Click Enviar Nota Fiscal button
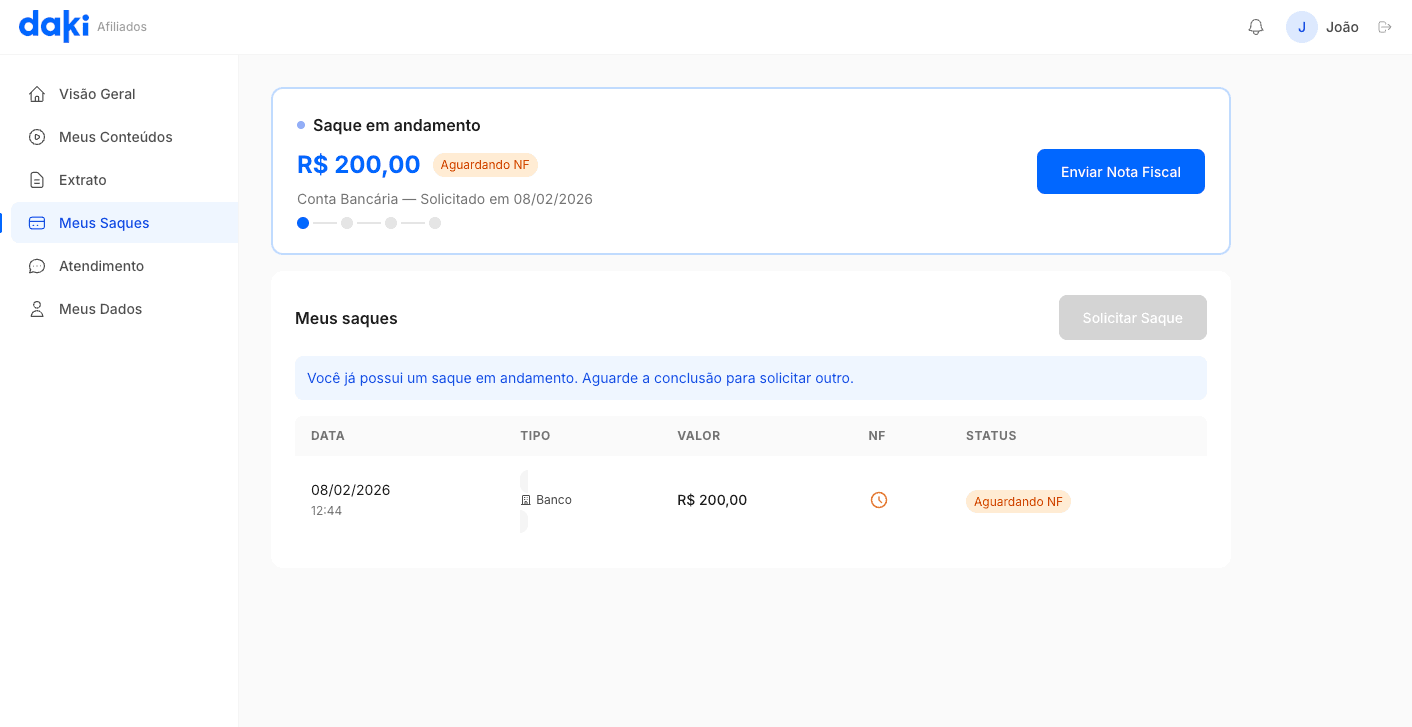The width and height of the screenshot is (1412, 727). pos(1121,172)
